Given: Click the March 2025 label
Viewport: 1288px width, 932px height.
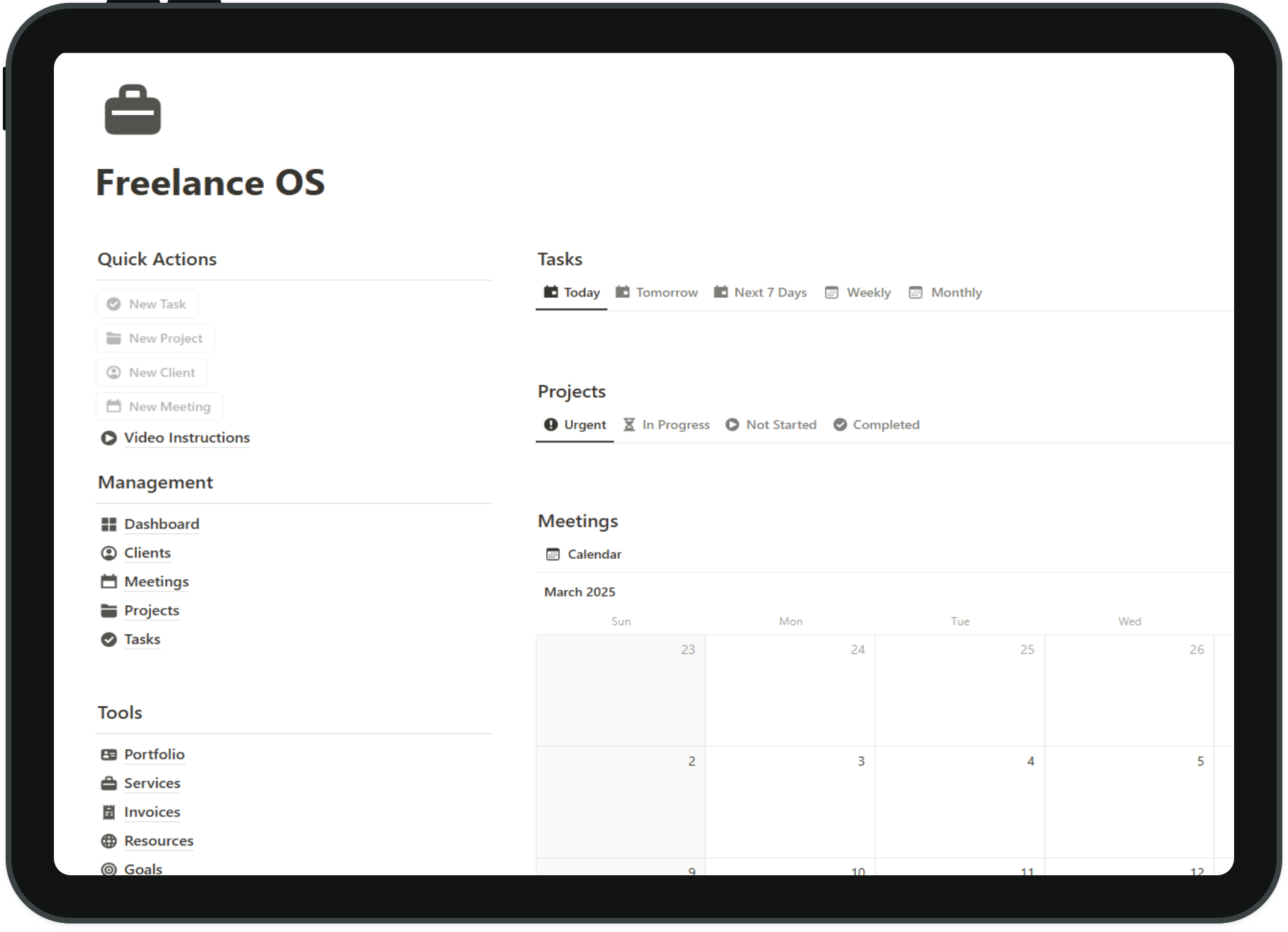Looking at the screenshot, I should click(579, 592).
